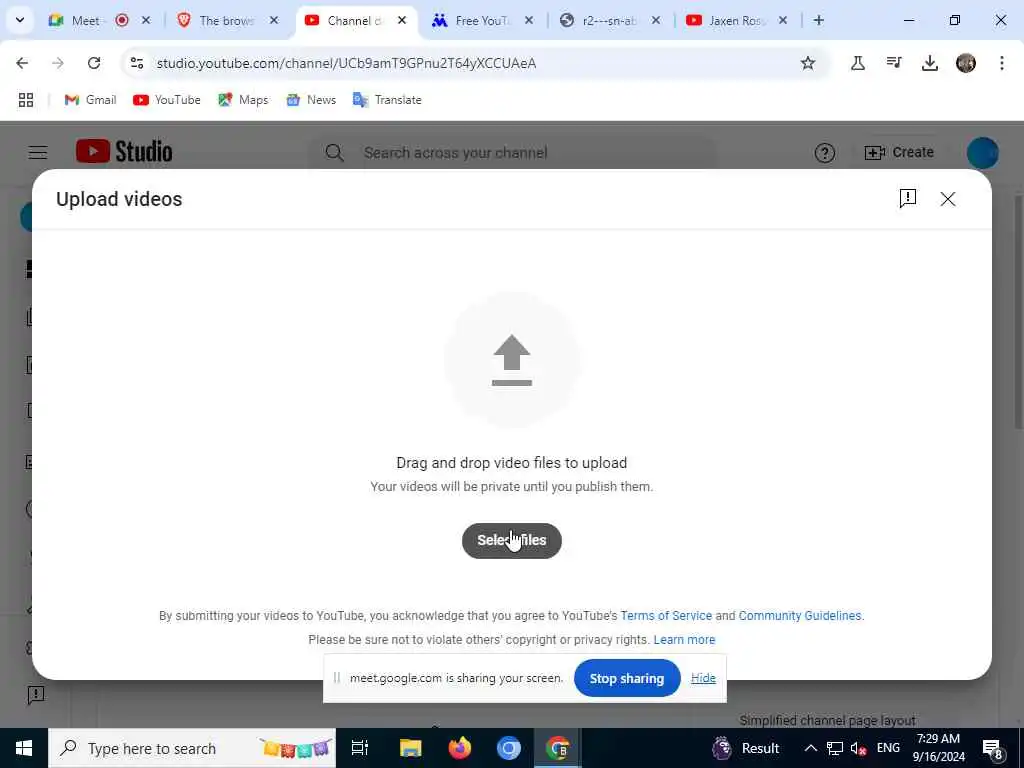This screenshot has height=768, width=1024.
Task: Click the Select files button
Action: point(512,541)
